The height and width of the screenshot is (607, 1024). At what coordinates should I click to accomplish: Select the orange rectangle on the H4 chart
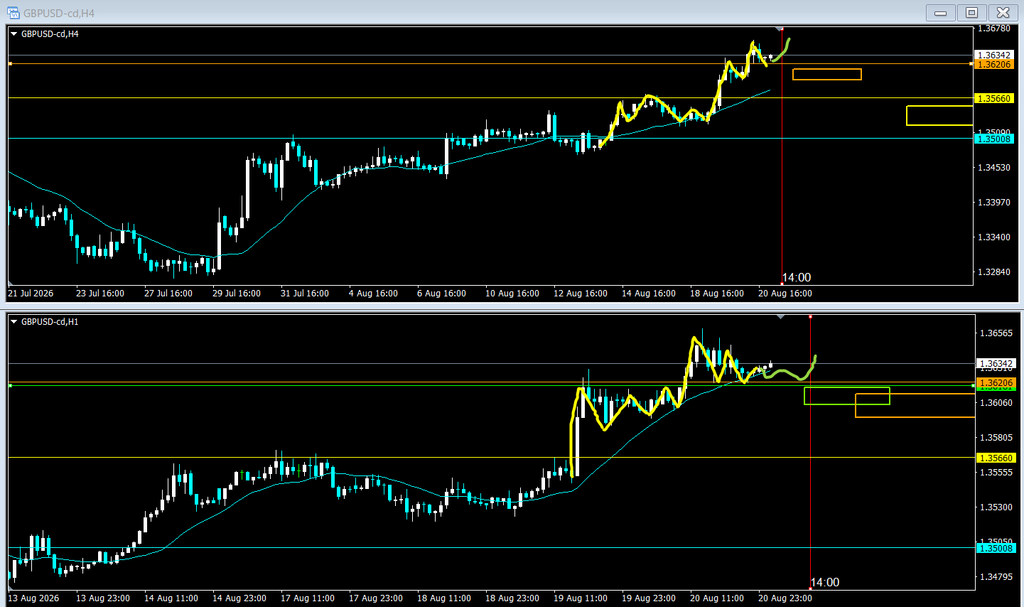(x=827, y=74)
